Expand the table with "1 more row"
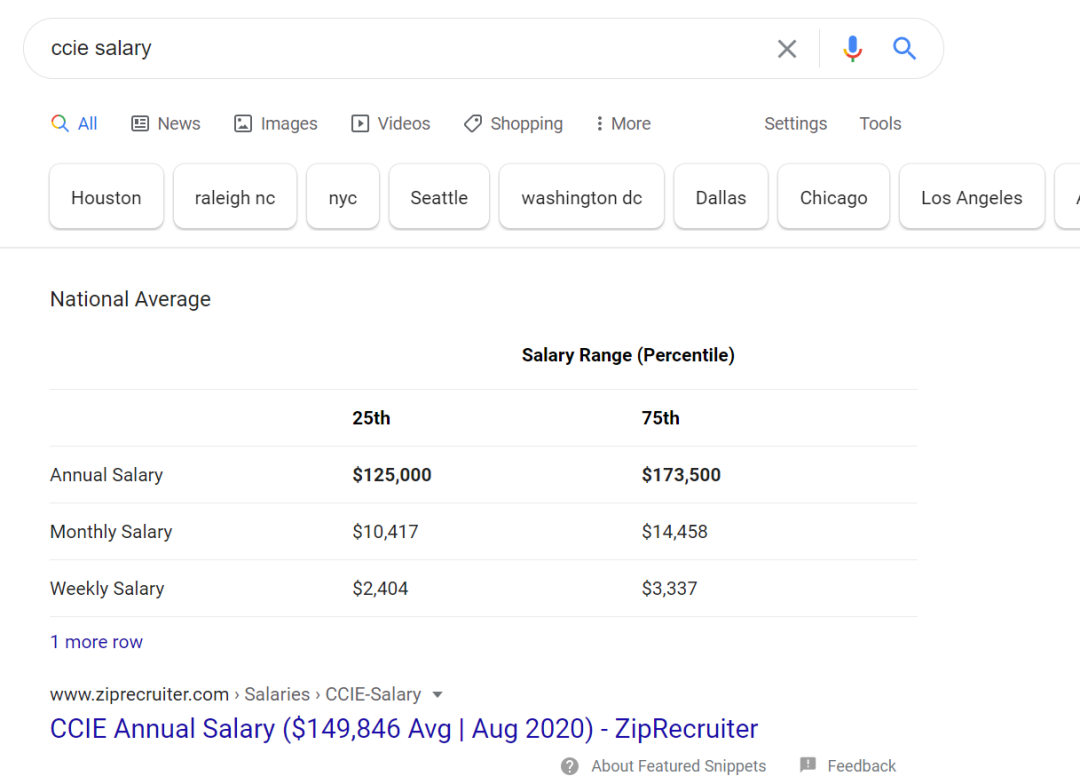 pos(96,642)
